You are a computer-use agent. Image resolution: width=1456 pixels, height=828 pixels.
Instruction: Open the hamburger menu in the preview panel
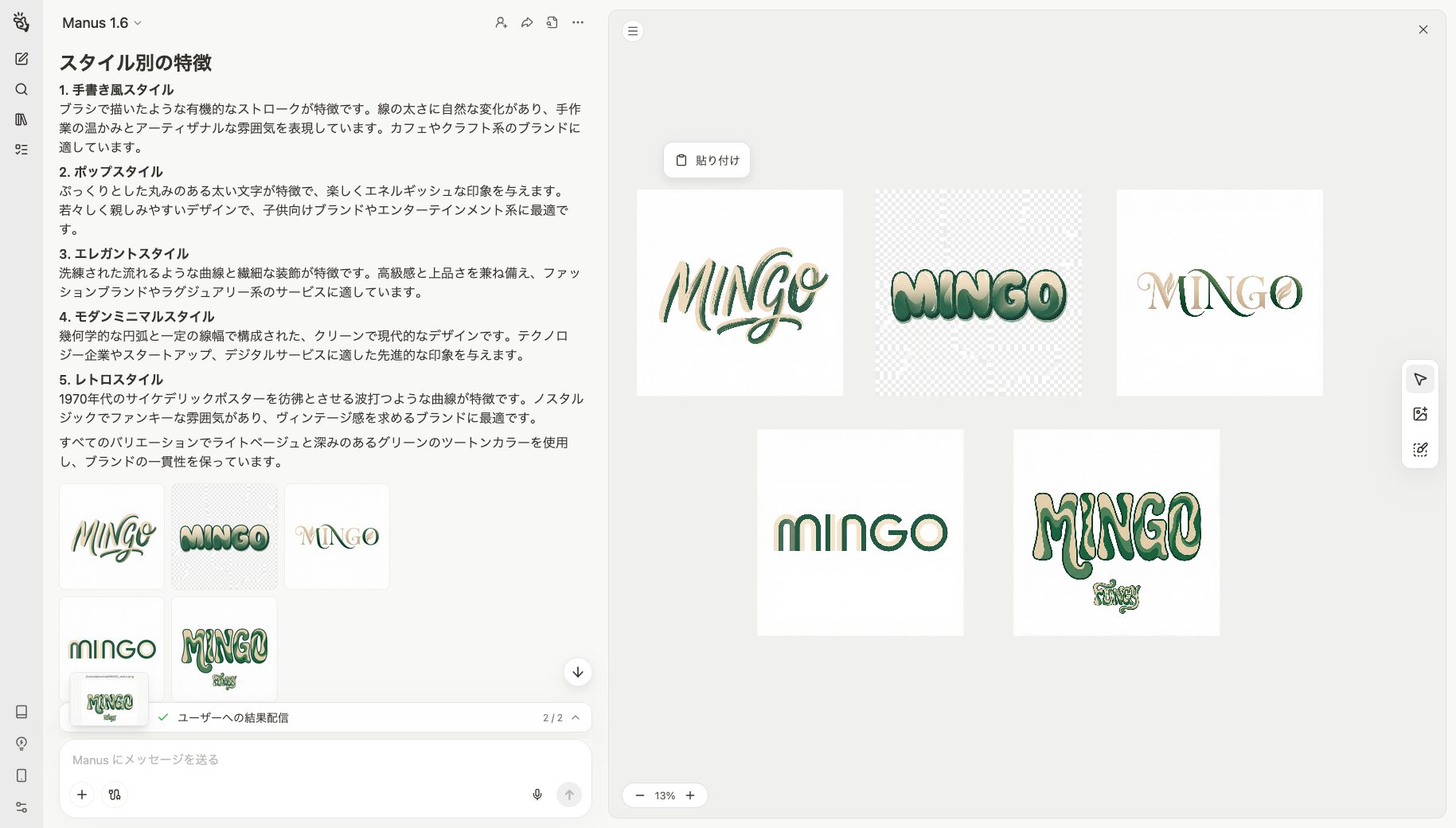(632, 30)
